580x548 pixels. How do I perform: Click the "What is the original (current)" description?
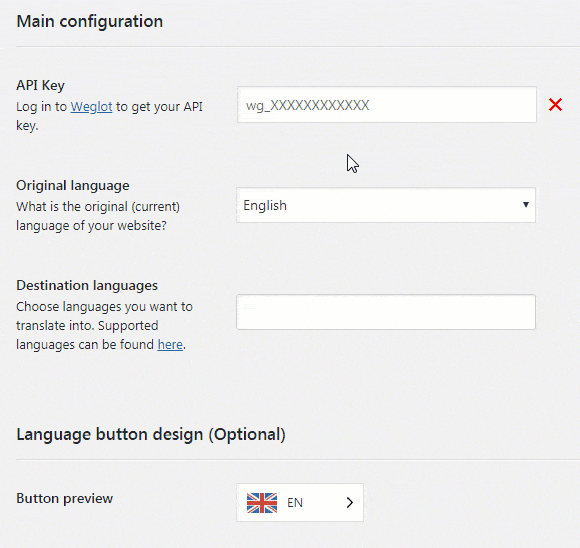(x=98, y=206)
